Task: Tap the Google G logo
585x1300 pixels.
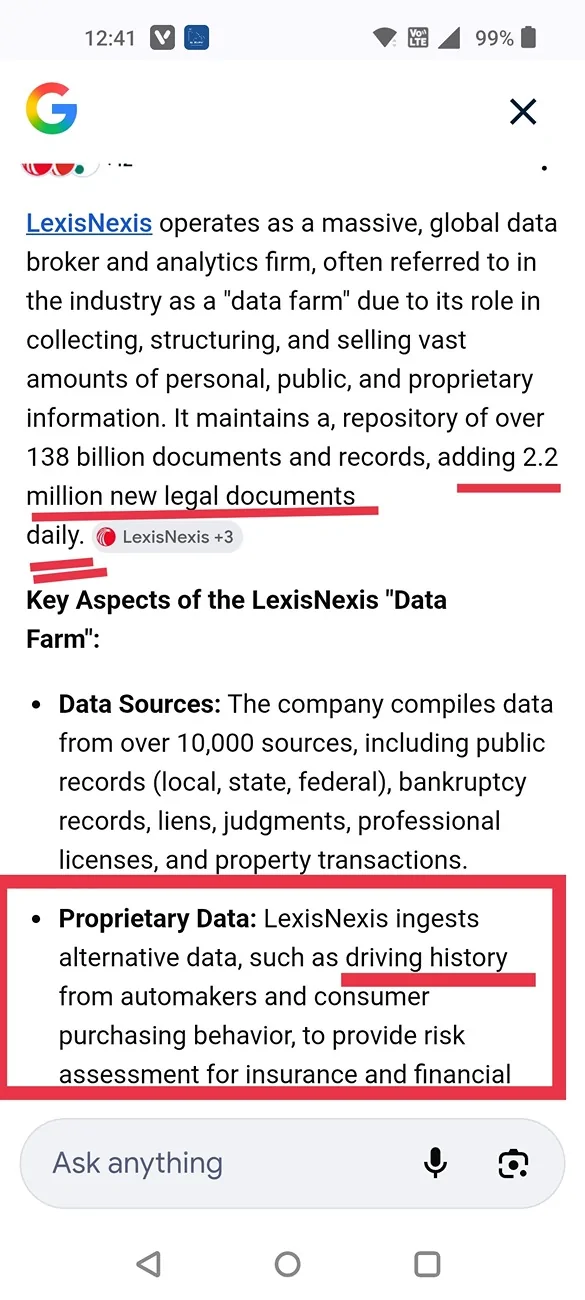Action: coord(51,111)
